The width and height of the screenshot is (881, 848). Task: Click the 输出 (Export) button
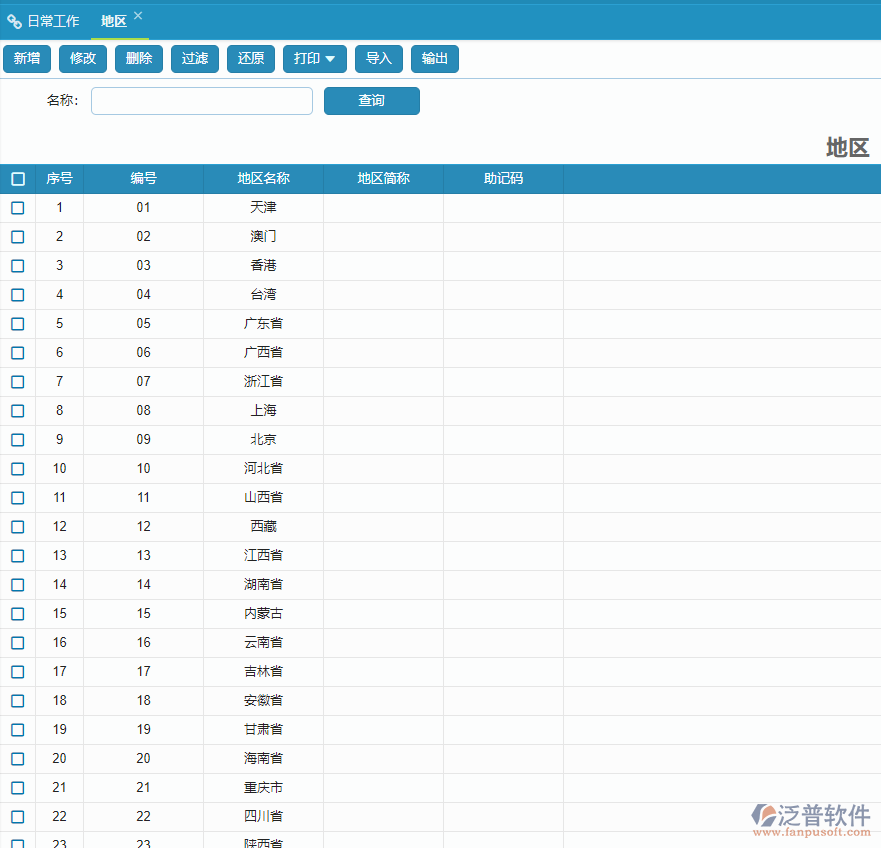click(435, 59)
